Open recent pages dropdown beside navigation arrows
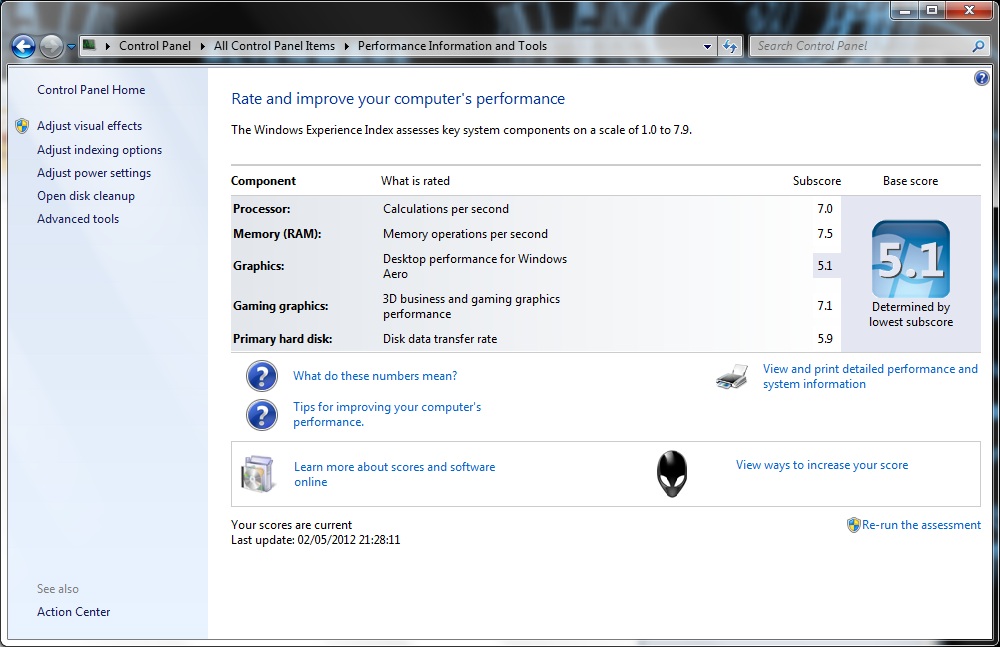1000x647 pixels. point(71,47)
